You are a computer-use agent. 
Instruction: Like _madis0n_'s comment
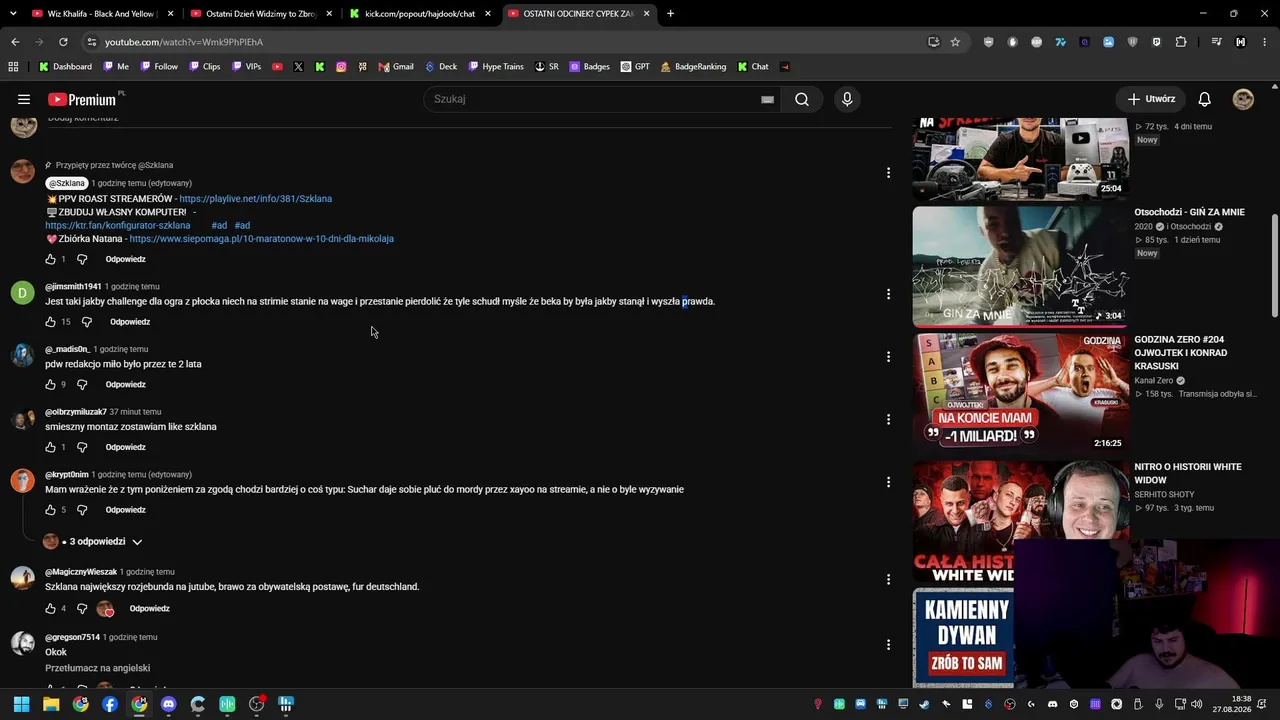coord(51,384)
